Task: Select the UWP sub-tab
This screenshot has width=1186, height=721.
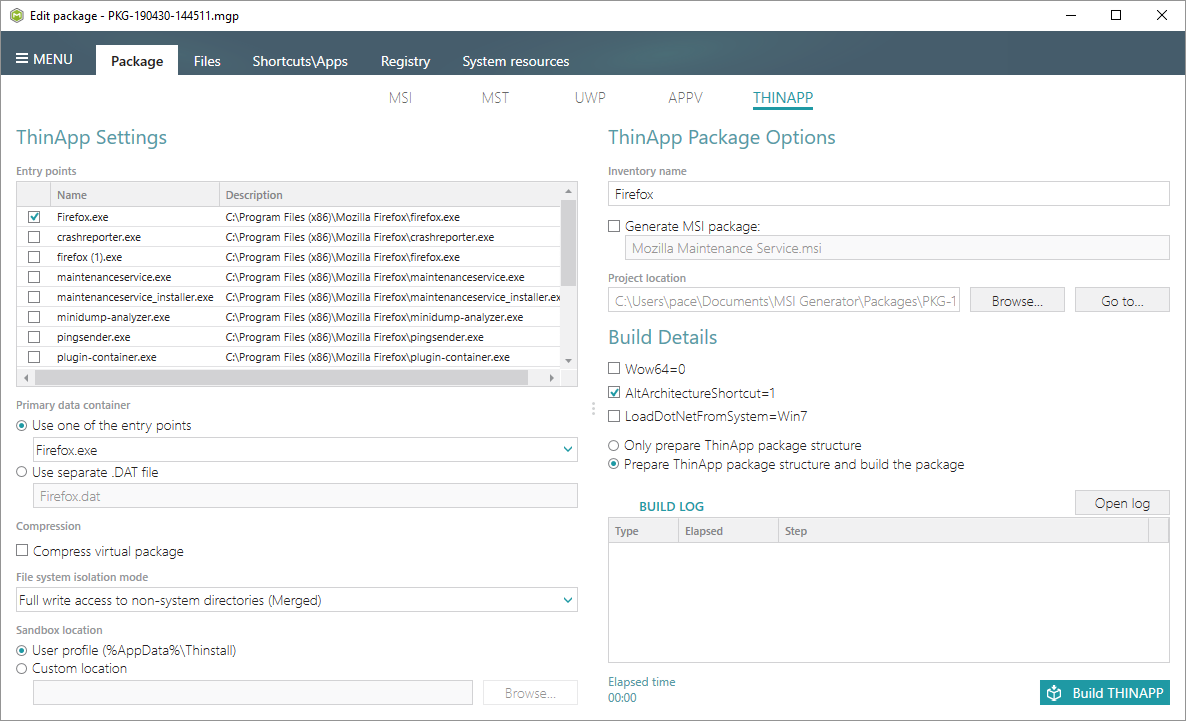Action: point(590,98)
